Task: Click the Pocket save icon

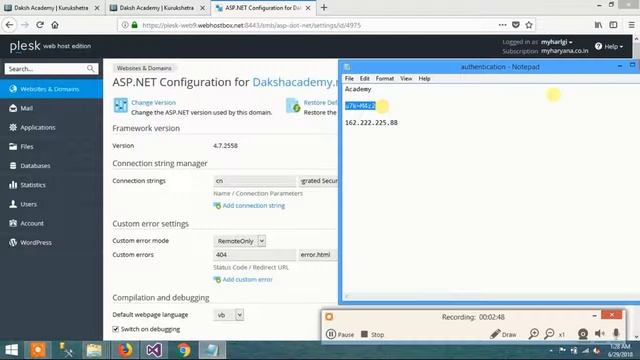Action: (x=516, y=25)
